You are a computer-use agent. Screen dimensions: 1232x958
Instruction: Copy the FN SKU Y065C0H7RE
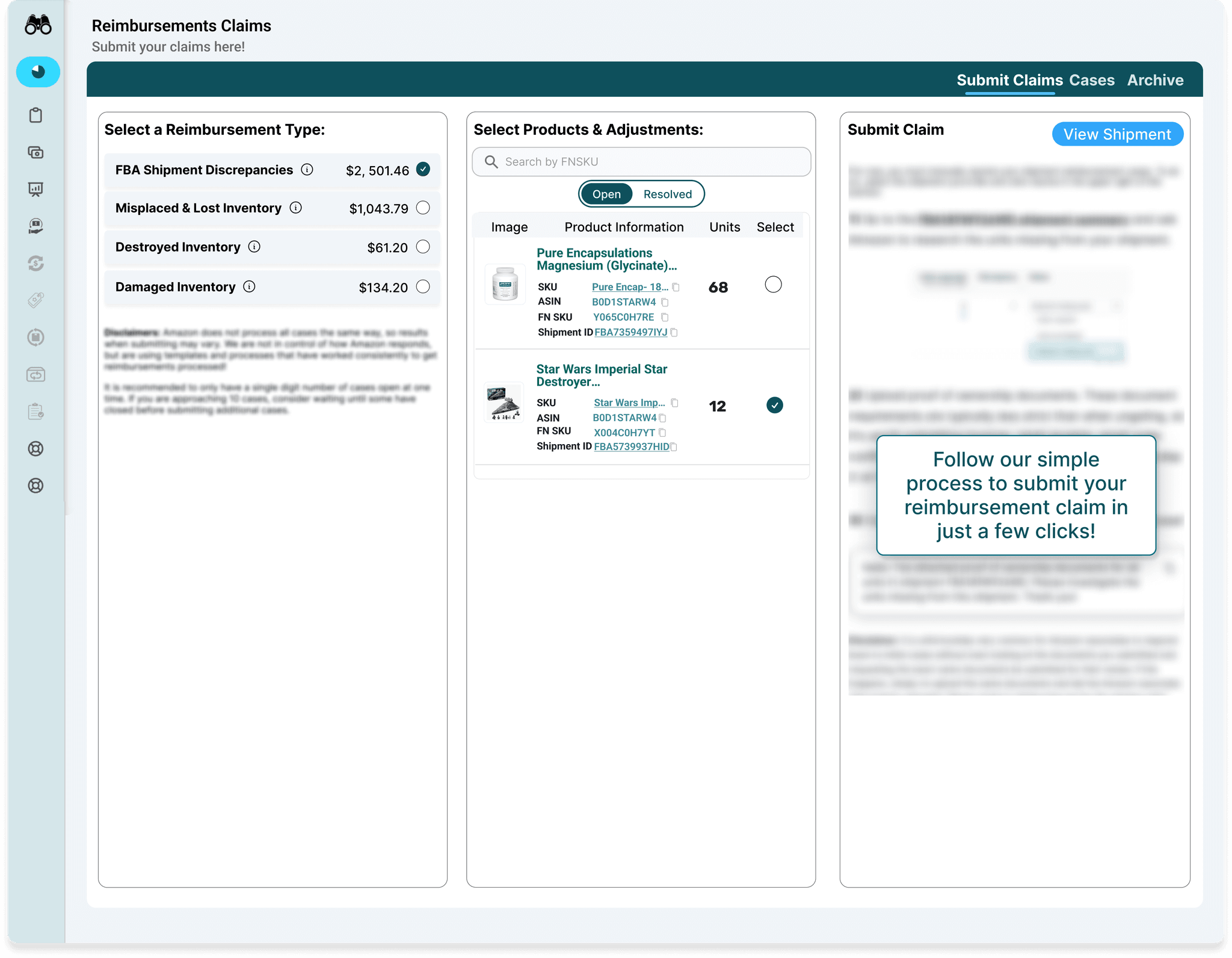665,317
